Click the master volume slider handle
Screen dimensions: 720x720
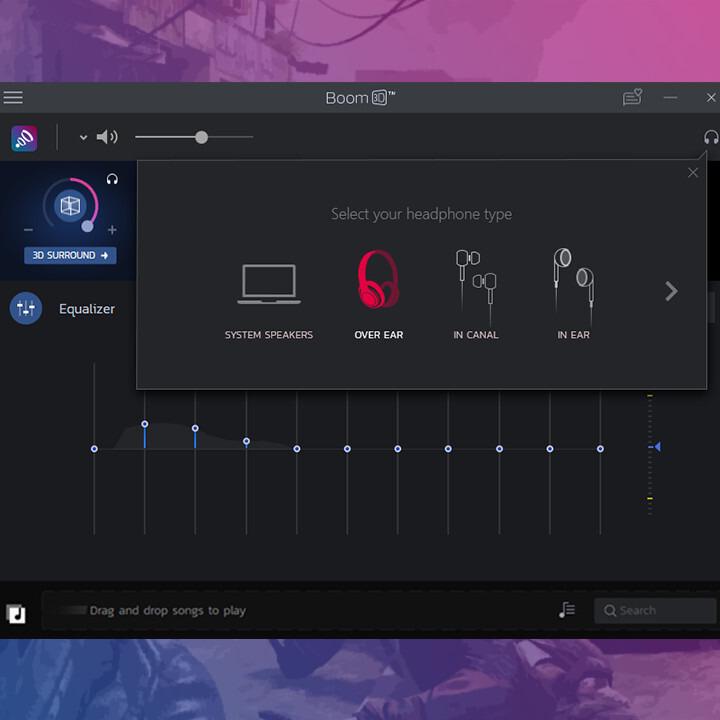point(201,137)
